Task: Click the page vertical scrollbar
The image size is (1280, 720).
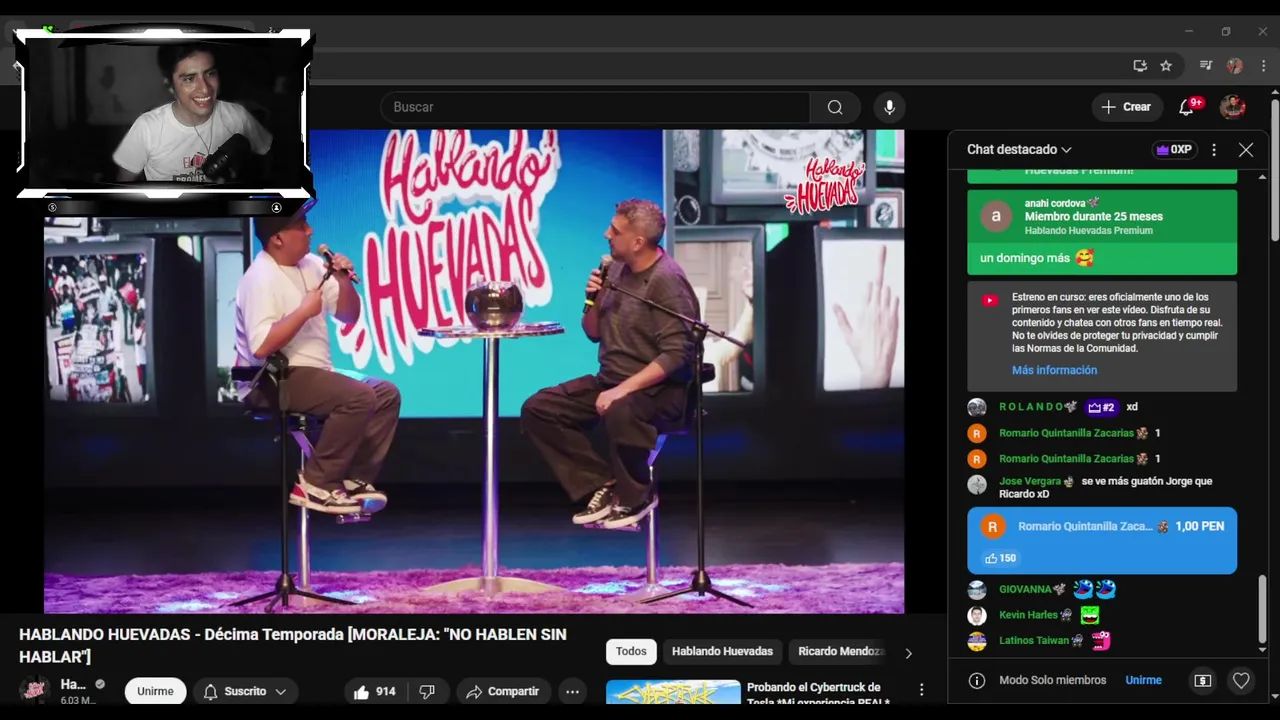Action: point(1275,170)
